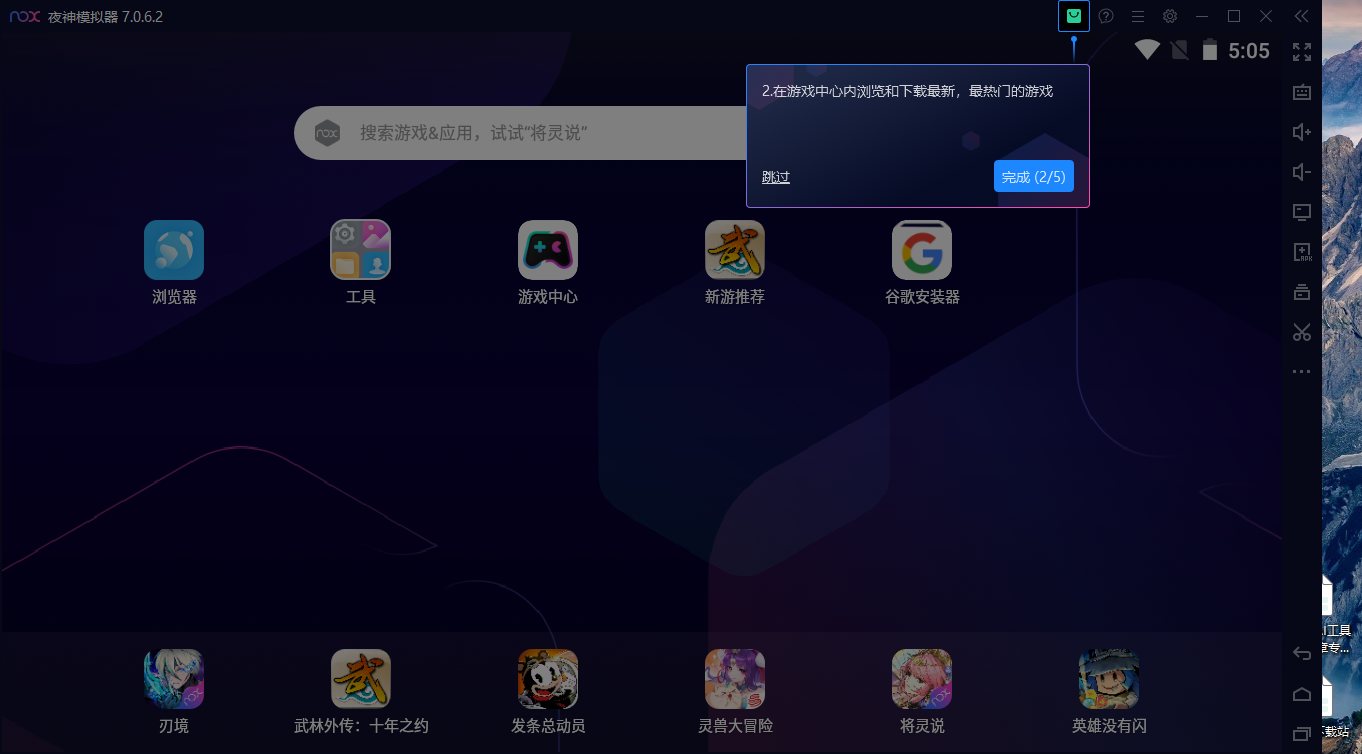Click the Android home button
Viewport: 1362px width, 754px height.
point(1302,694)
